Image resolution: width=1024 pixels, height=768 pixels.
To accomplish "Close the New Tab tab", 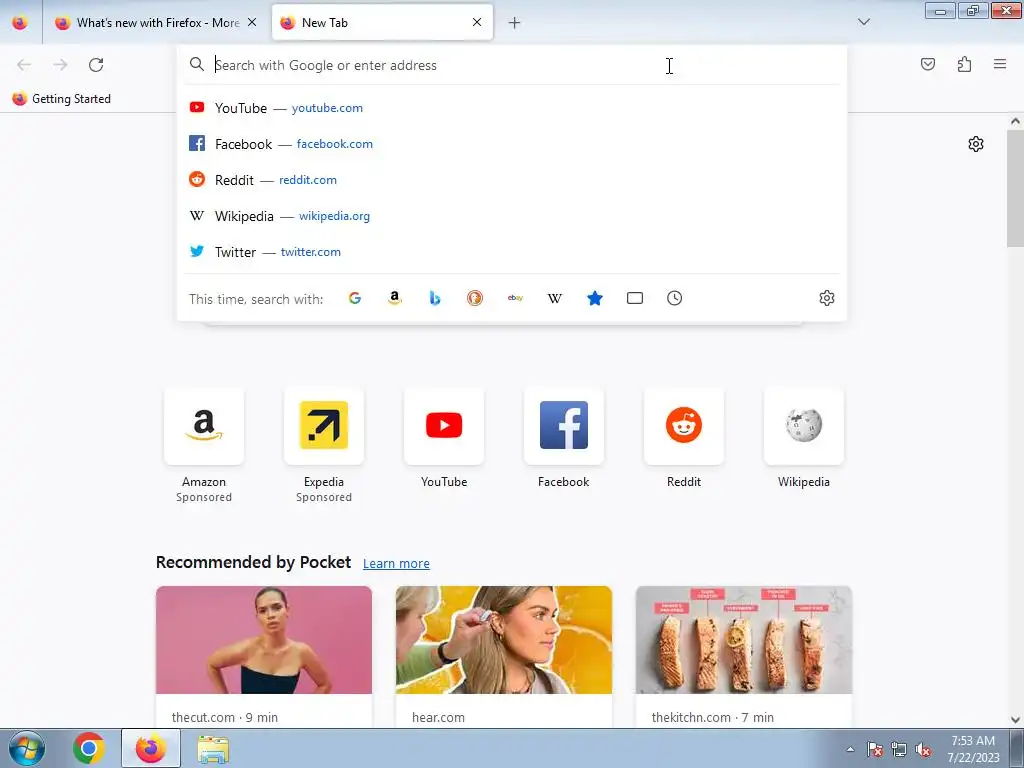I will (x=477, y=22).
